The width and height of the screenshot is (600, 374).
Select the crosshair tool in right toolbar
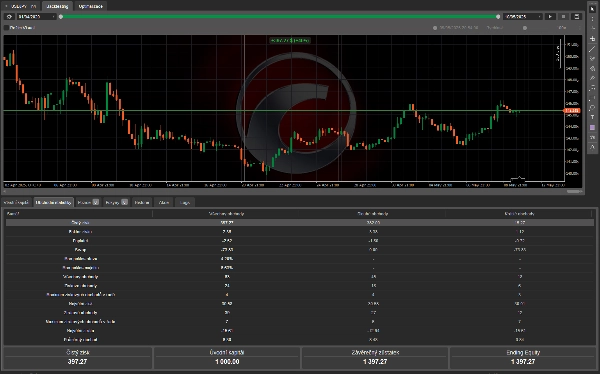tap(592, 39)
